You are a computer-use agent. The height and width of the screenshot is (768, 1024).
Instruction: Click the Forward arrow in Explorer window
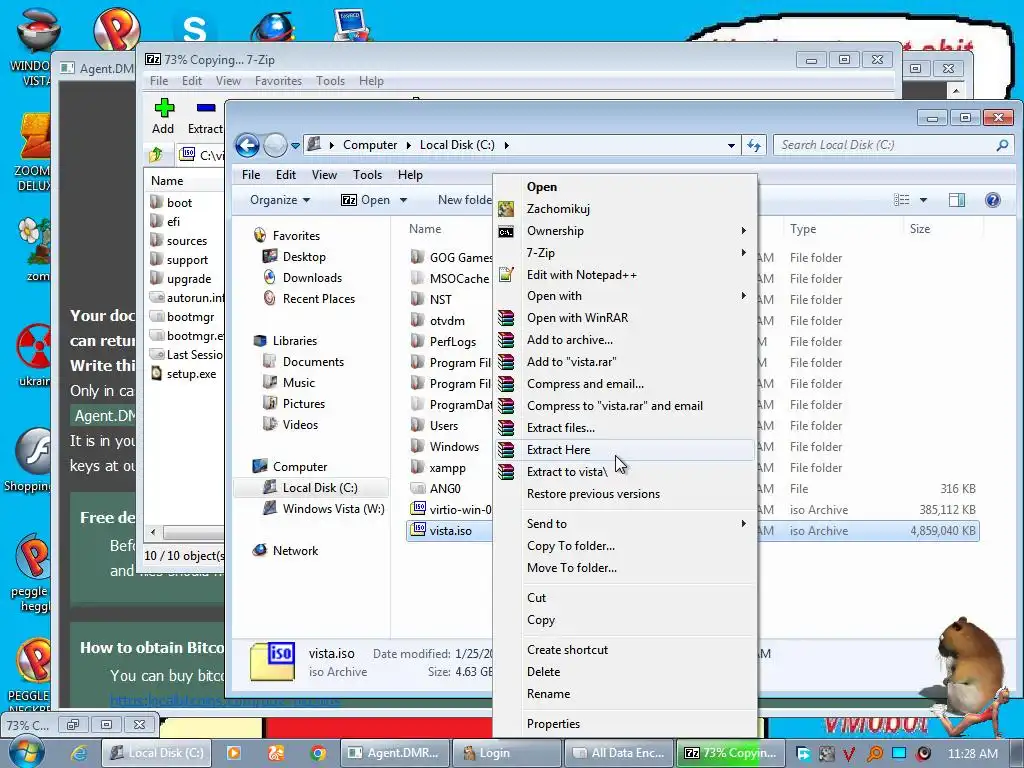click(275, 145)
